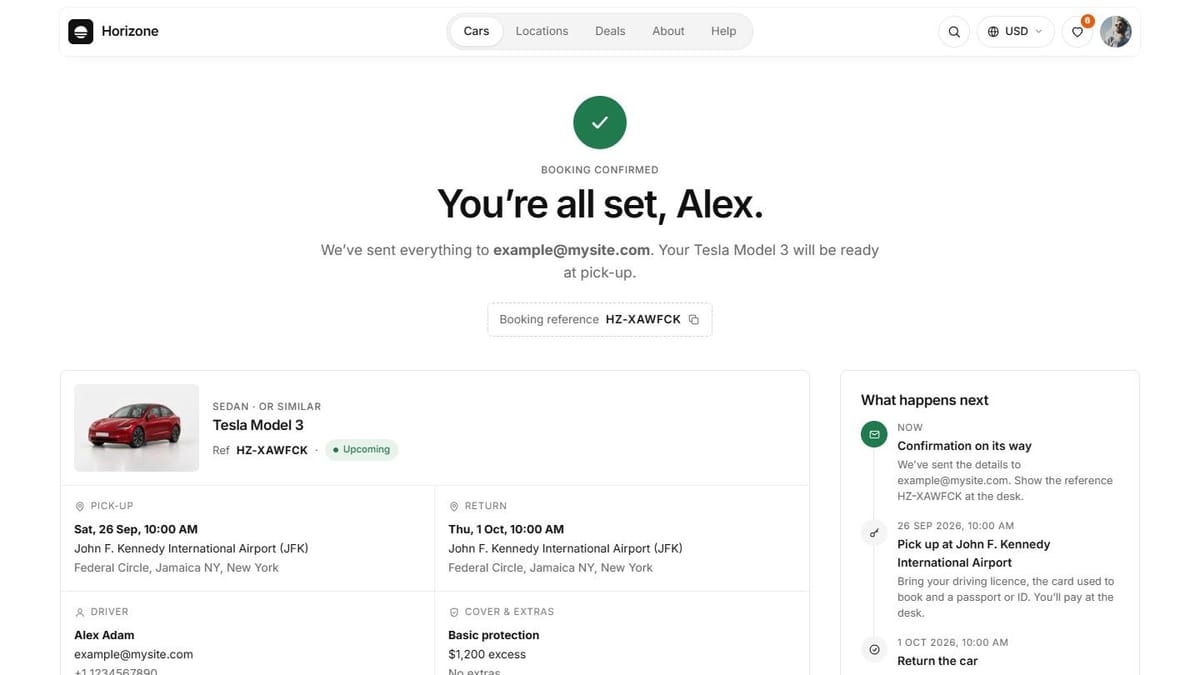Image resolution: width=1200 pixels, height=675 pixels.
Task: Click the key pick-up step icon
Action: [874, 533]
